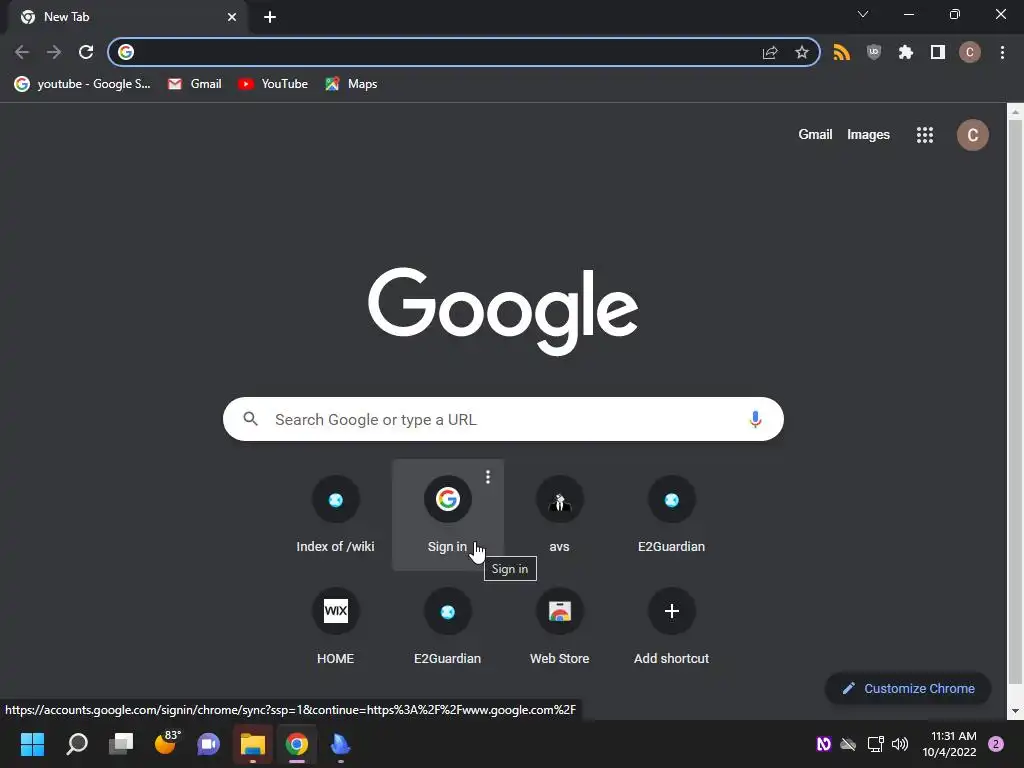Open the E2Guardian shortcut beside Web Store
The width and height of the screenshot is (1024, 768).
[447, 627]
